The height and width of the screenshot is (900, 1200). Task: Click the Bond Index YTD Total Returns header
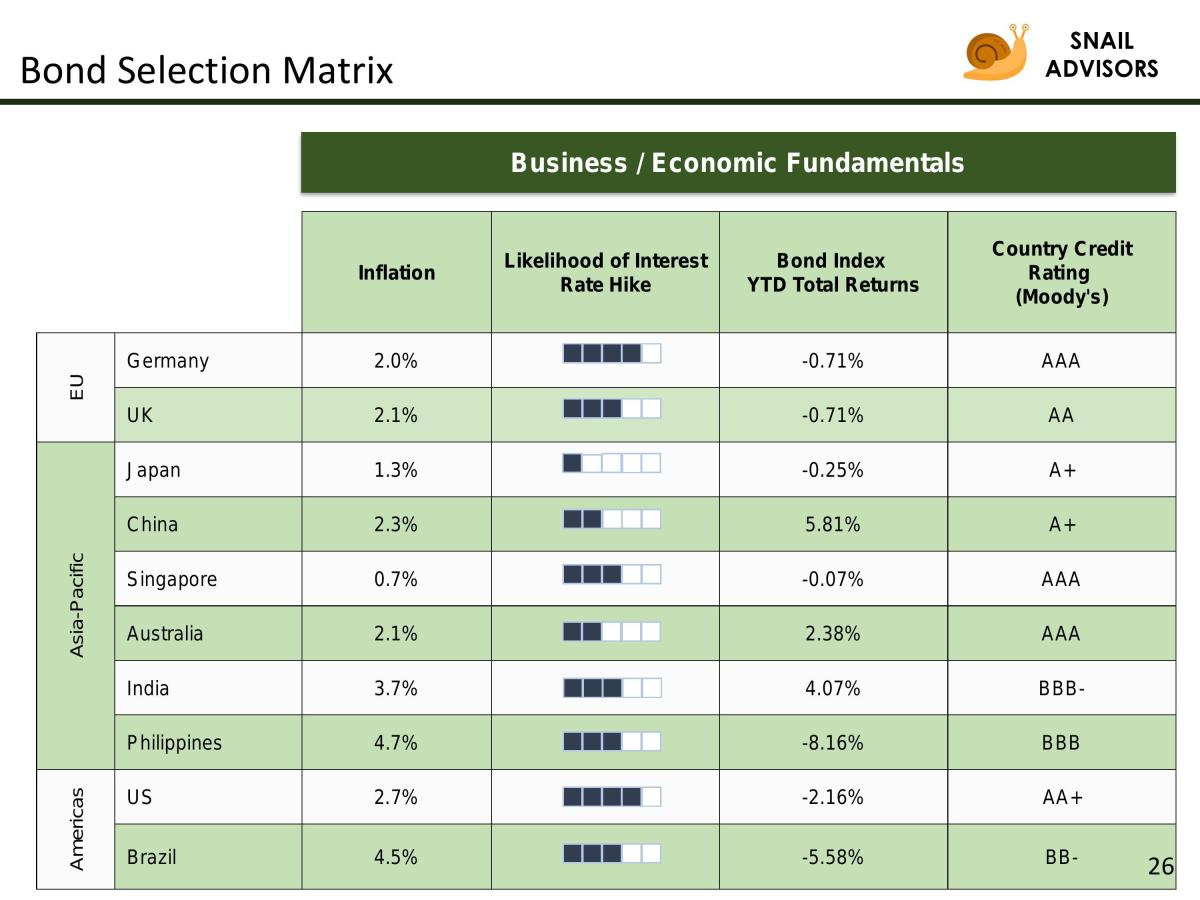click(x=833, y=272)
